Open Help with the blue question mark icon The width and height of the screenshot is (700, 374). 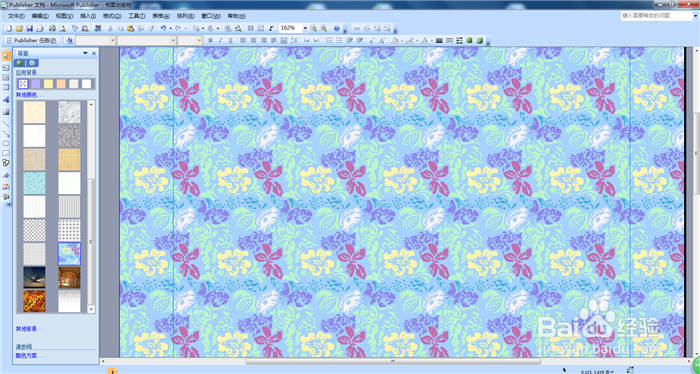[x=337, y=29]
